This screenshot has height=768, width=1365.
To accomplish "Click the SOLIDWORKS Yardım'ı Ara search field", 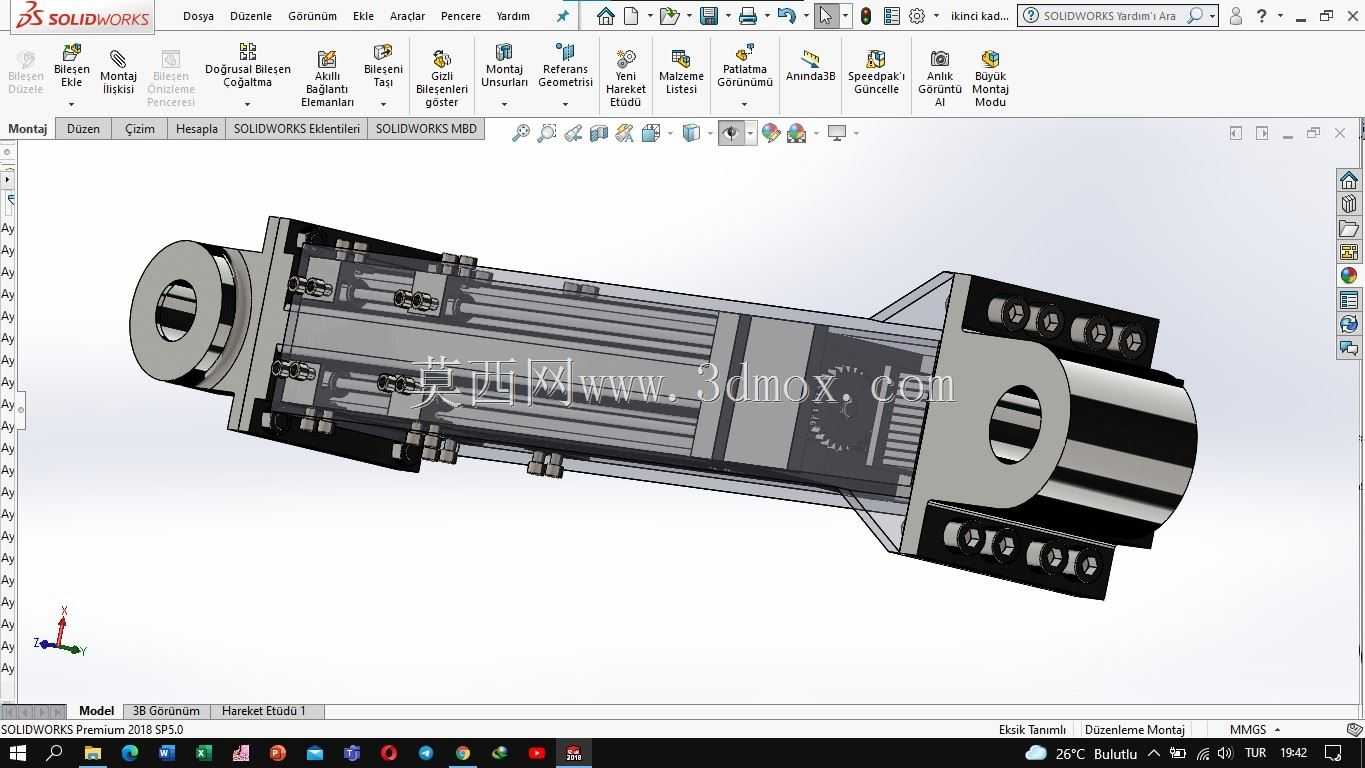I will 1110,16.
